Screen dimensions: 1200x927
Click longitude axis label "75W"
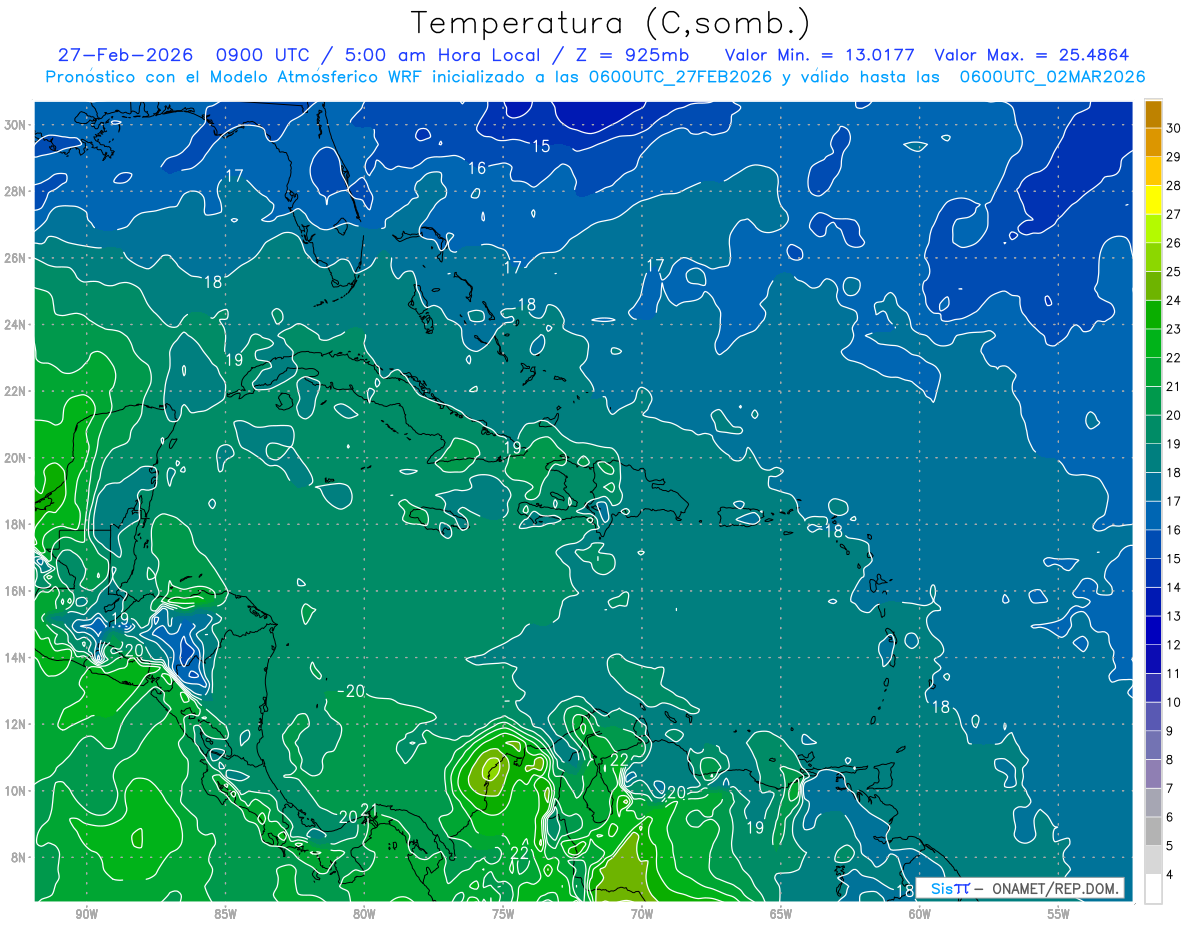tap(503, 914)
